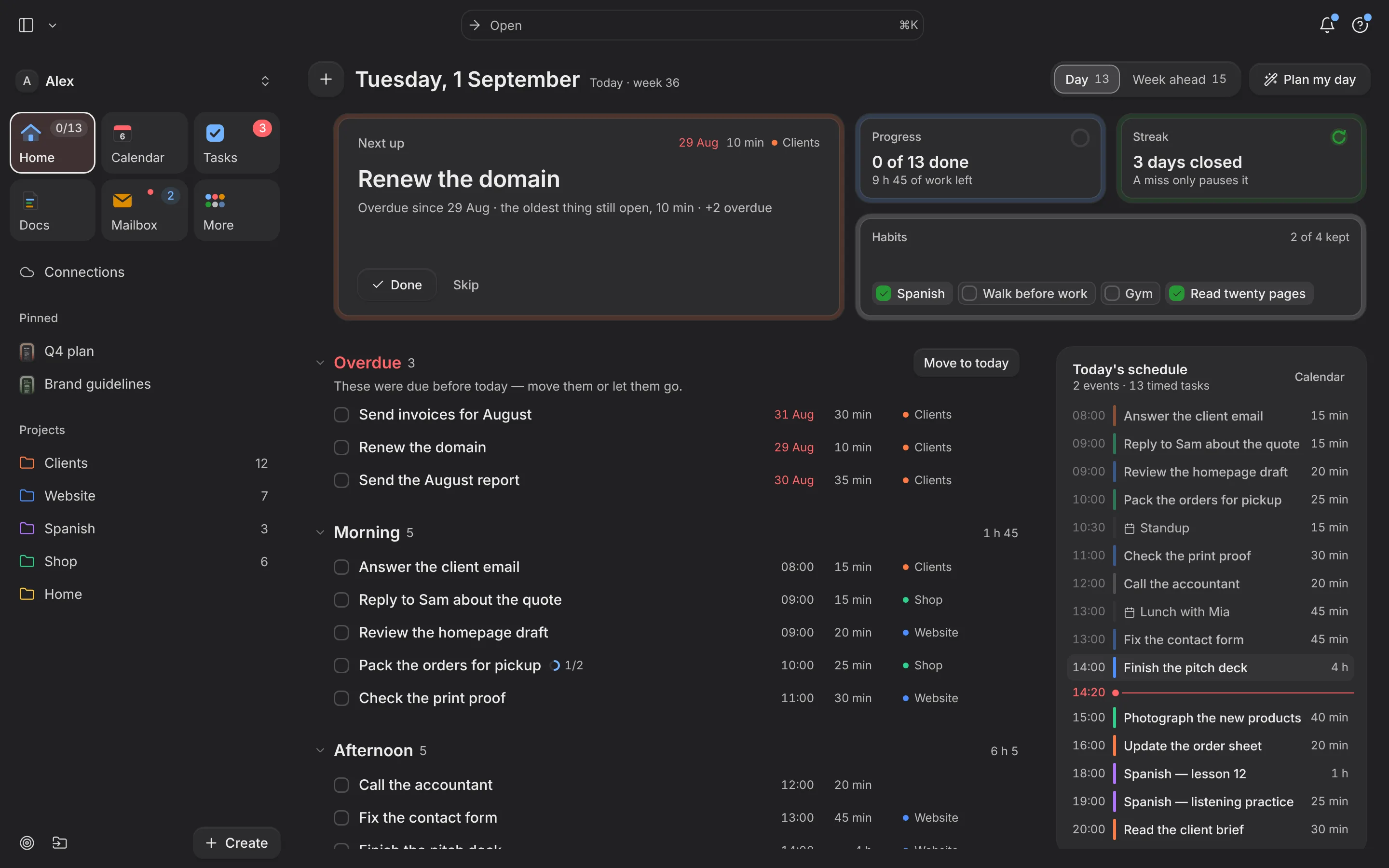This screenshot has width=1389, height=868.
Task: Click the plus button beside the date
Action: (326, 79)
